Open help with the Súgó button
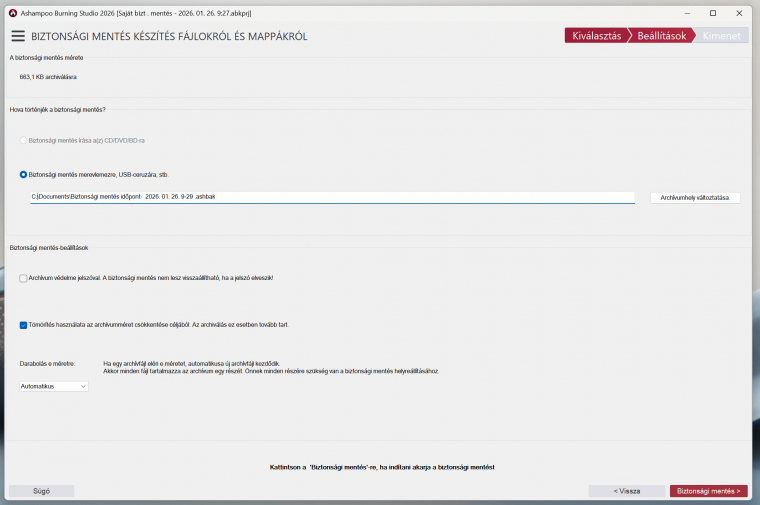This screenshot has height=505, width=760. tap(41, 491)
